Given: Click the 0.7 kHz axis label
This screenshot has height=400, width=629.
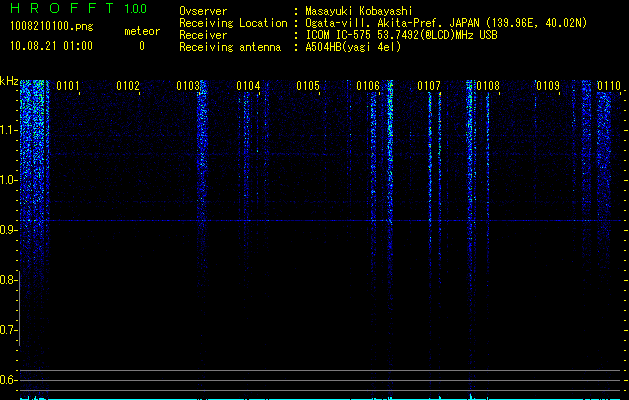Looking at the screenshot, I should [x=8, y=330].
